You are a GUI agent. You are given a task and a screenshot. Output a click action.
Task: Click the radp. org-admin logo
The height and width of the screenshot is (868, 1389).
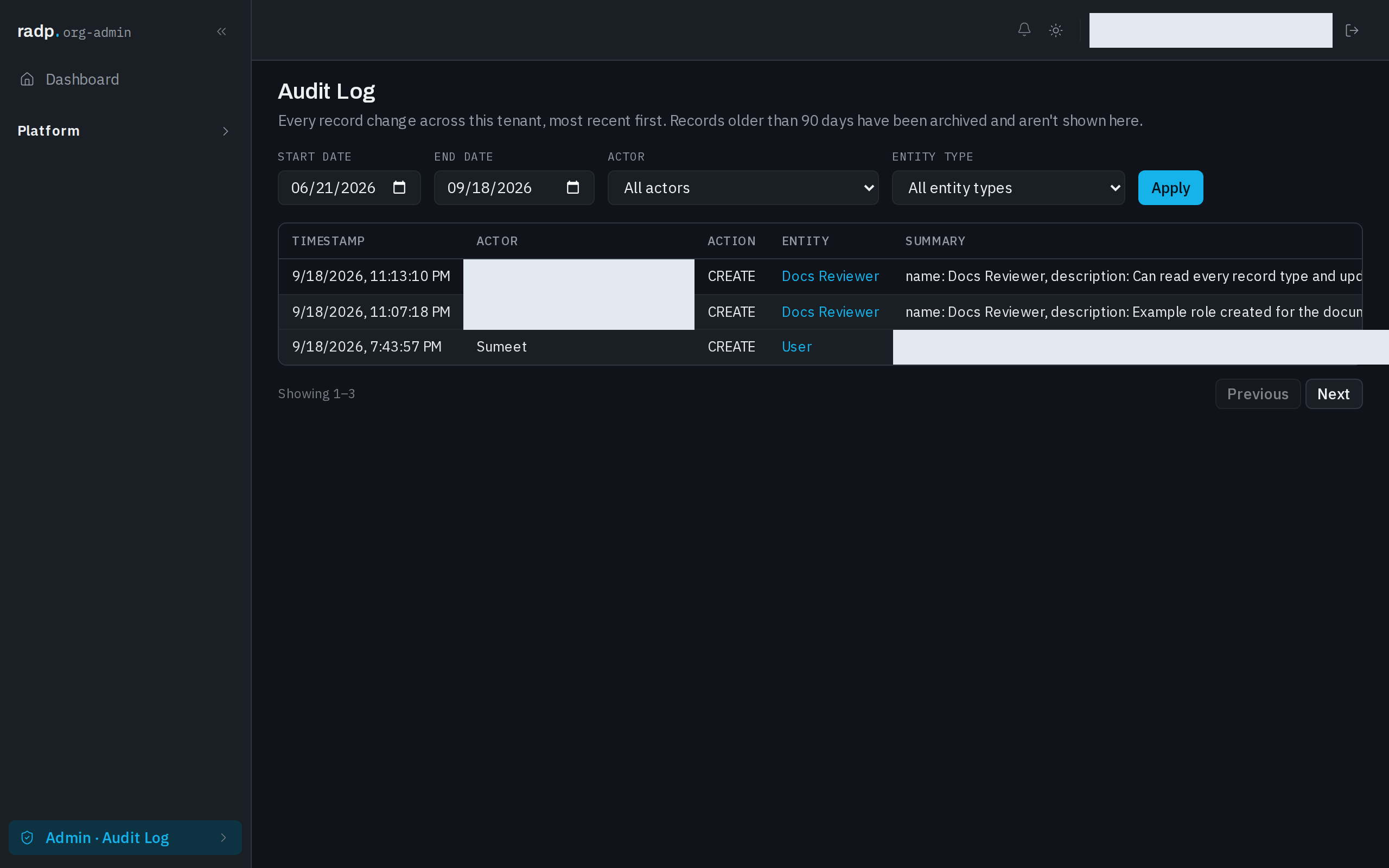[74, 31]
